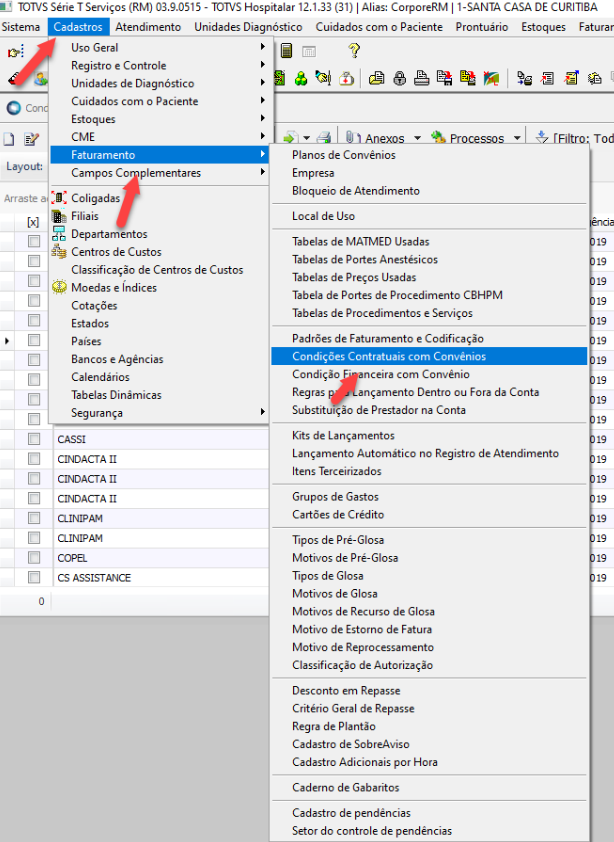Image resolution: width=614 pixels, height=842 pixels.
Task: Choose Caderno de Gabaritos
Action: pyautogui.click(x=429, y=787)
